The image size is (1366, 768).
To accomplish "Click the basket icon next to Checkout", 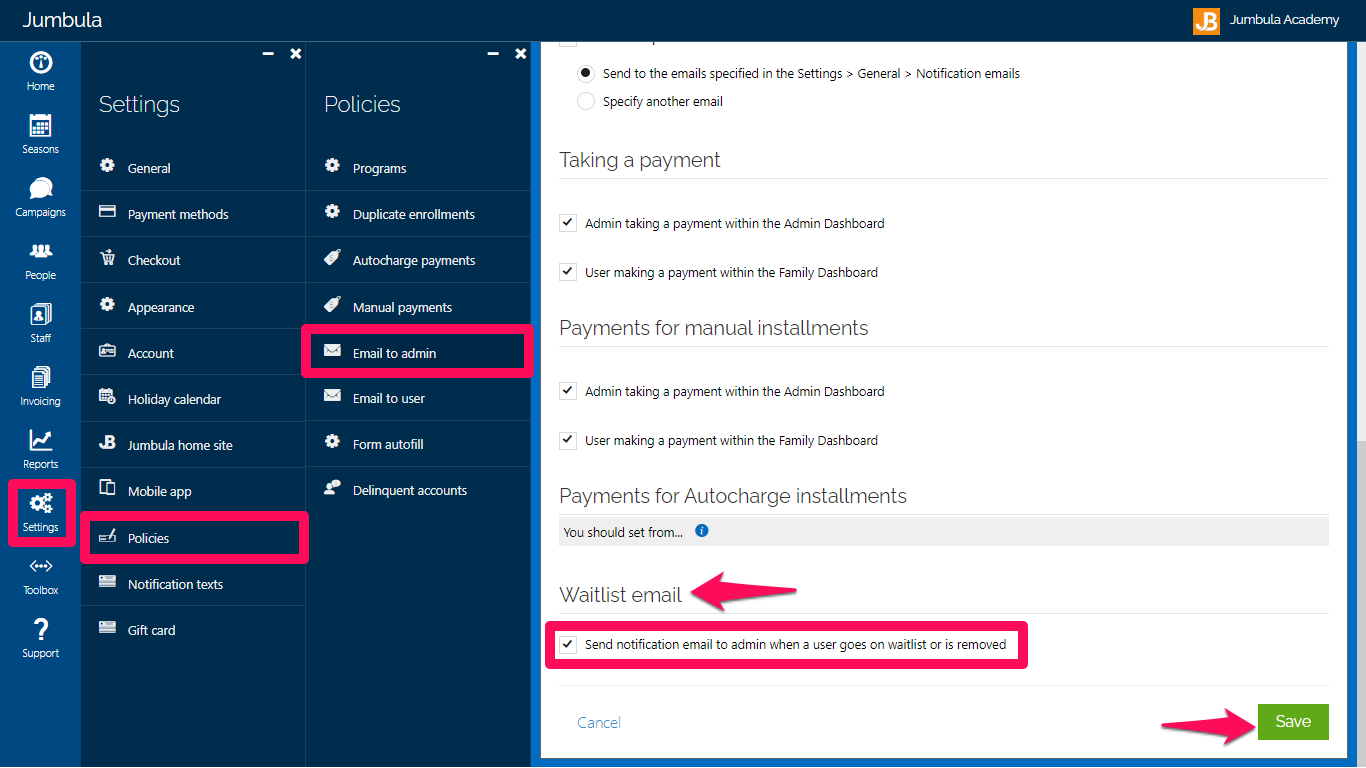I will [107, 259].
